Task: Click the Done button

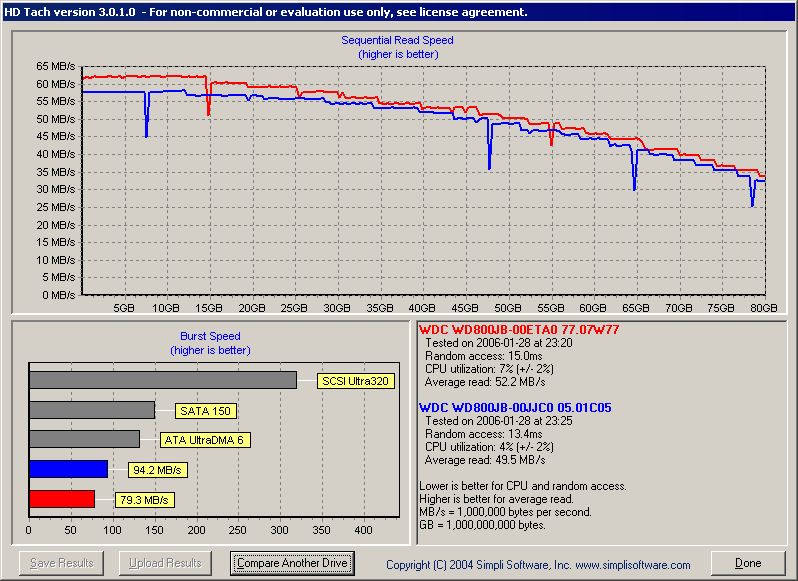Action: tap(748, 563)
